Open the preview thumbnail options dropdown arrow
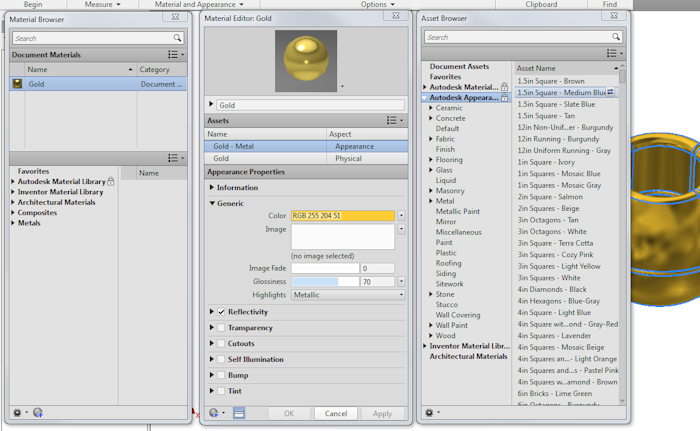Image resolution: width=700 pixels, height=431 pixels. pos(342,86)
